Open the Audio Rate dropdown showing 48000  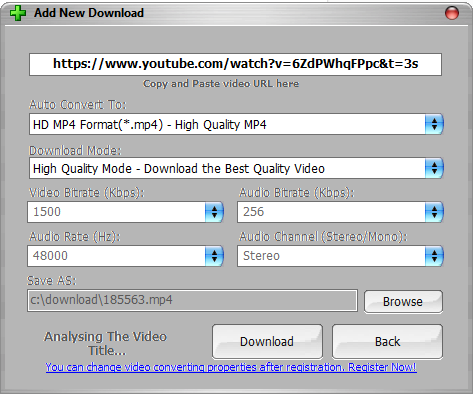(x=125, y=256)
